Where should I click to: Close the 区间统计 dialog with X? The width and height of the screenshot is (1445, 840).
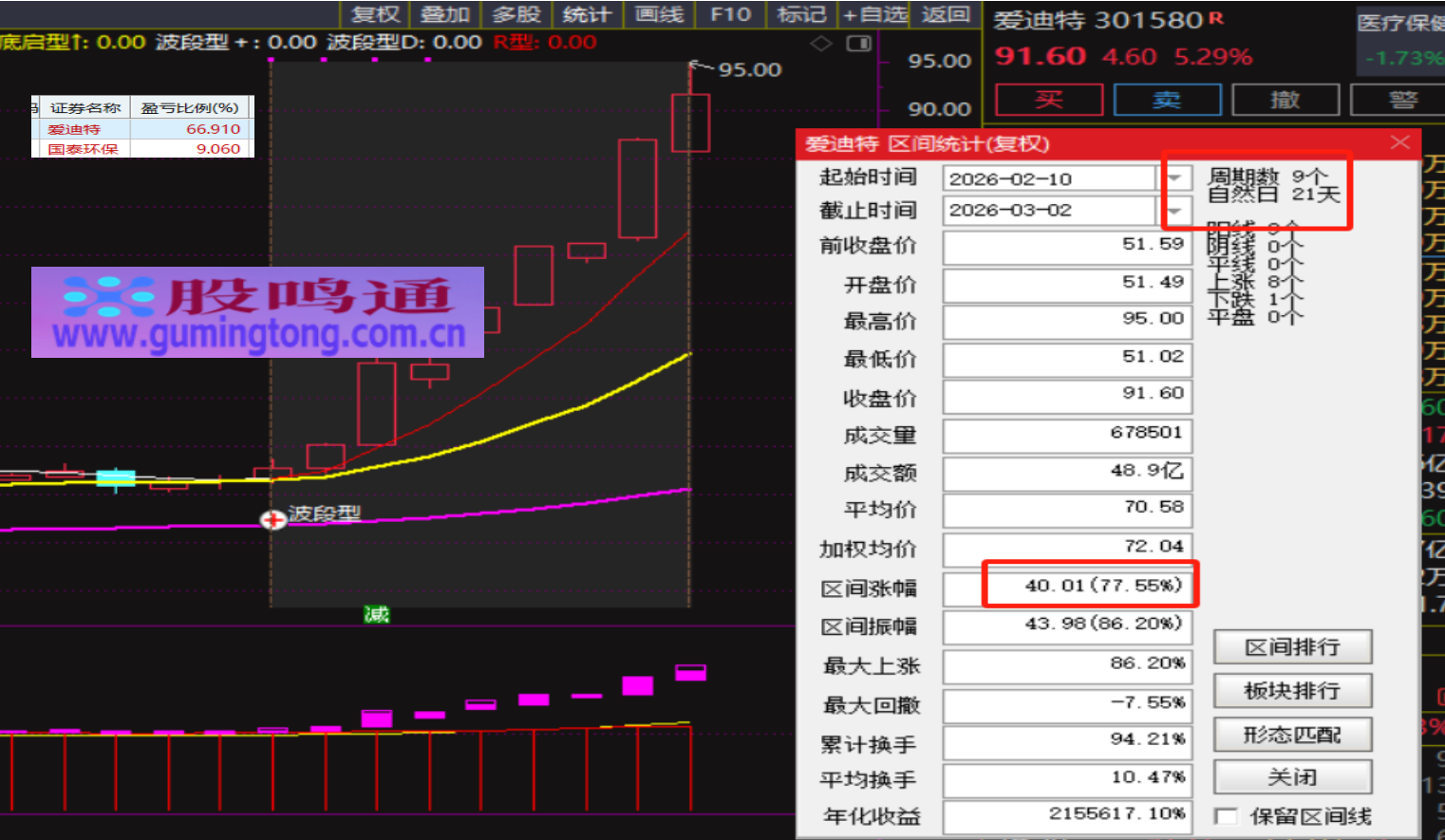[1400, 142]
